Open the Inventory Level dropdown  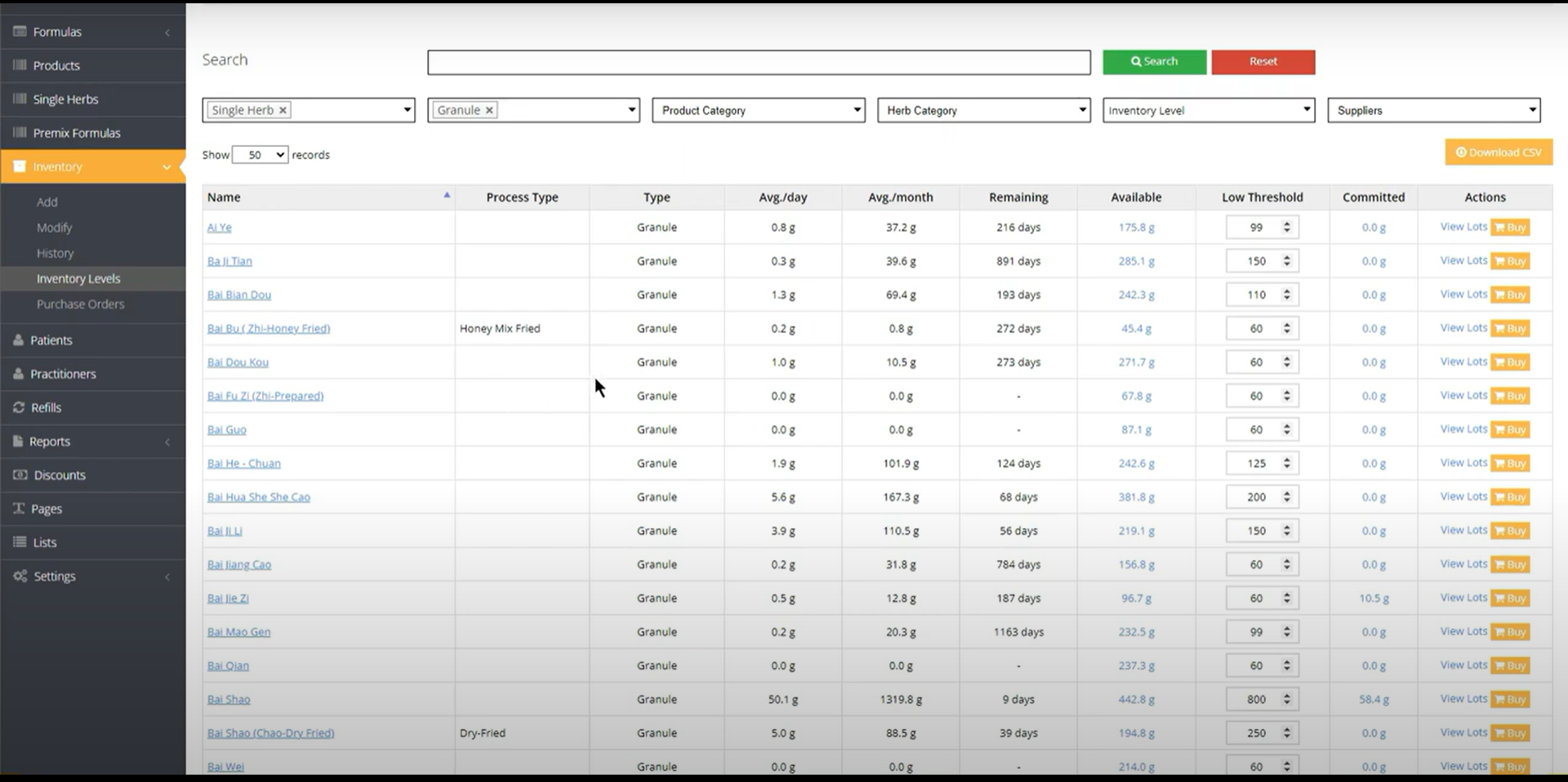1209,110
